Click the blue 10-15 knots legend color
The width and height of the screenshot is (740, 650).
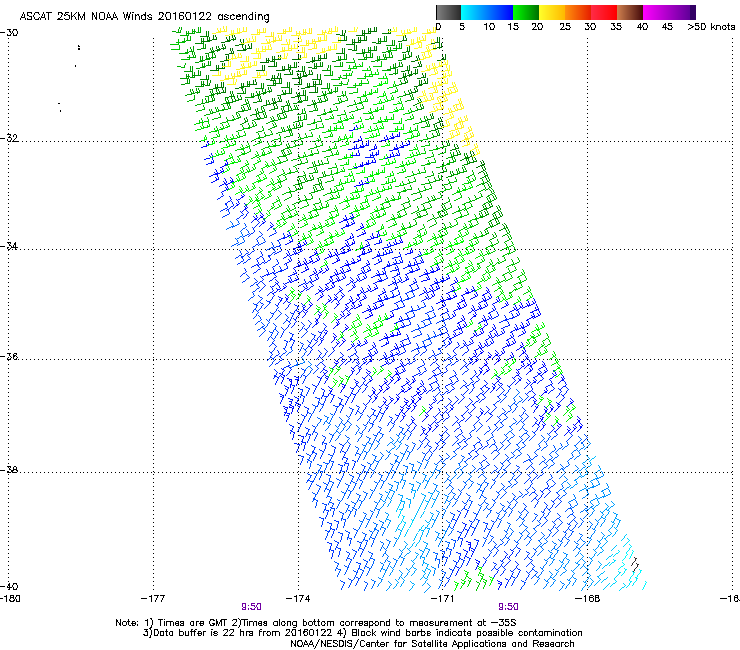[500, 12]
